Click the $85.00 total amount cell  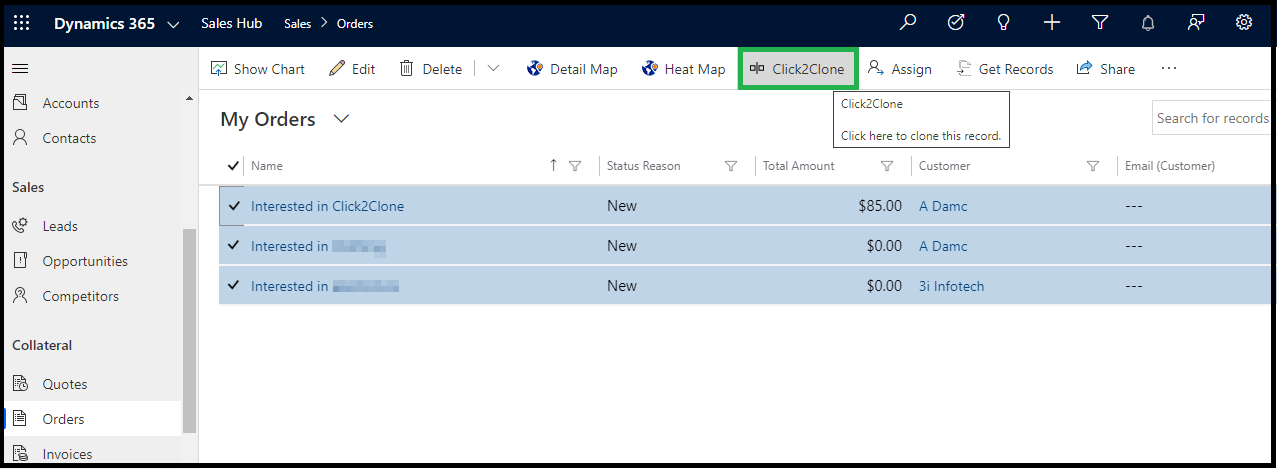coord(880,206)
